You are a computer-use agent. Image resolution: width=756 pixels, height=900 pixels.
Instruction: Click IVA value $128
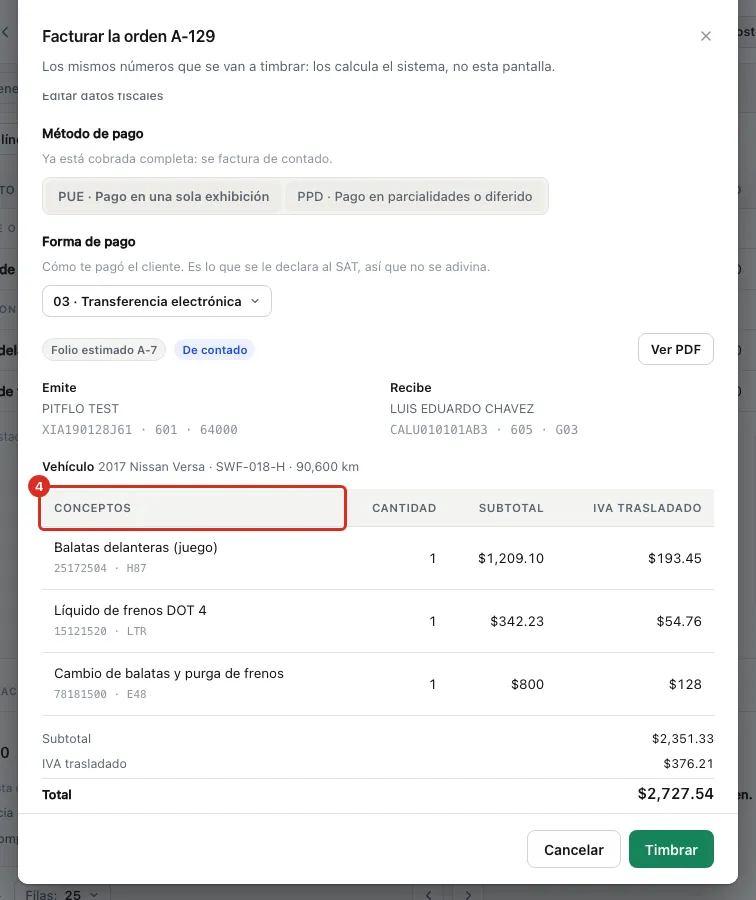coord(685,685)
